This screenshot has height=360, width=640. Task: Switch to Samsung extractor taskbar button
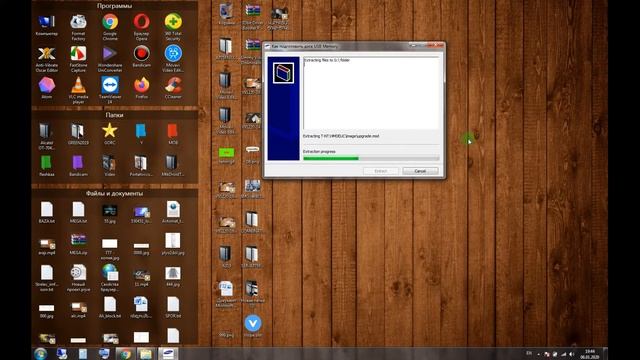[x=168, y=354]
